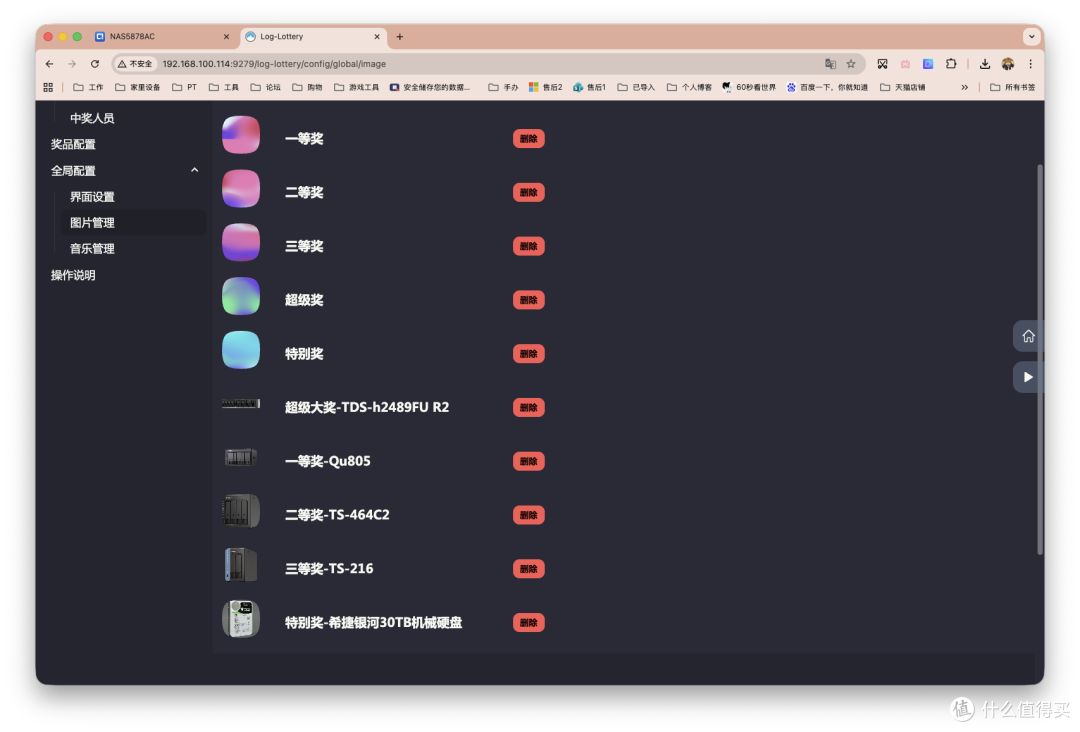Viewport: 1080px width, 732px height.
Task: Open the 二等奖 gradient thumbnail
Action: coord(241,189)
